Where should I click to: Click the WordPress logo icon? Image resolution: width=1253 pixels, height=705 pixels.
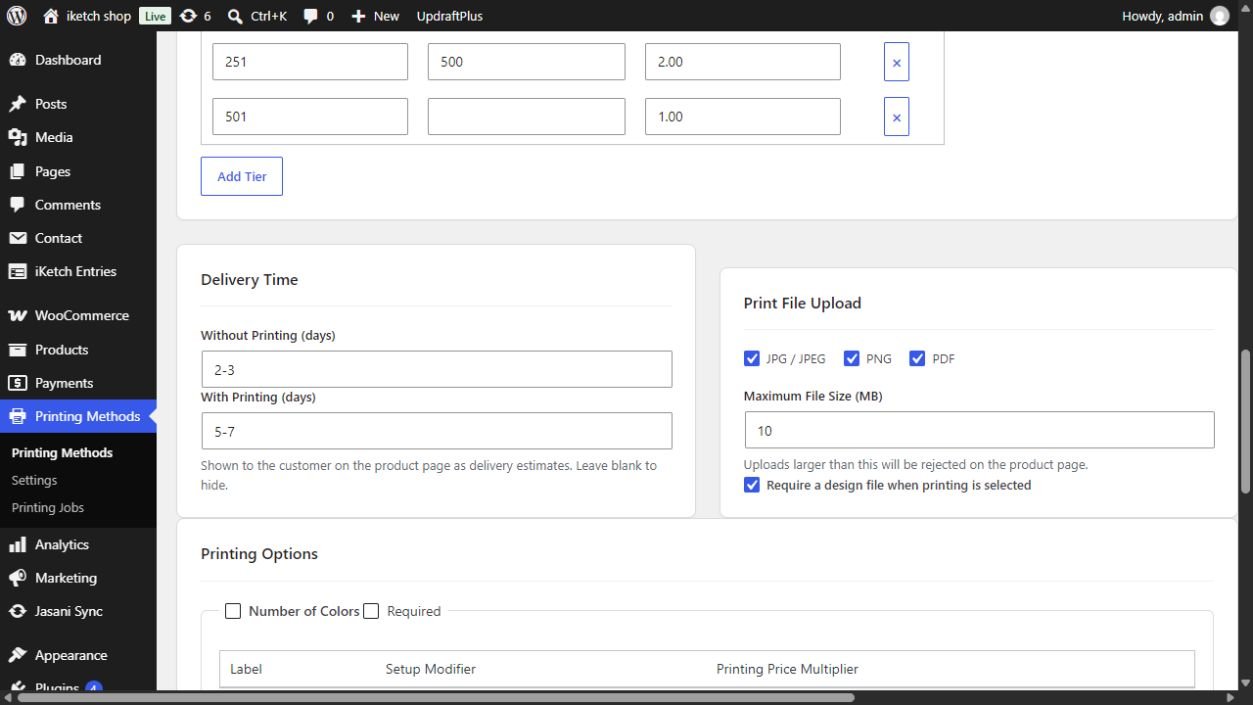16,16
